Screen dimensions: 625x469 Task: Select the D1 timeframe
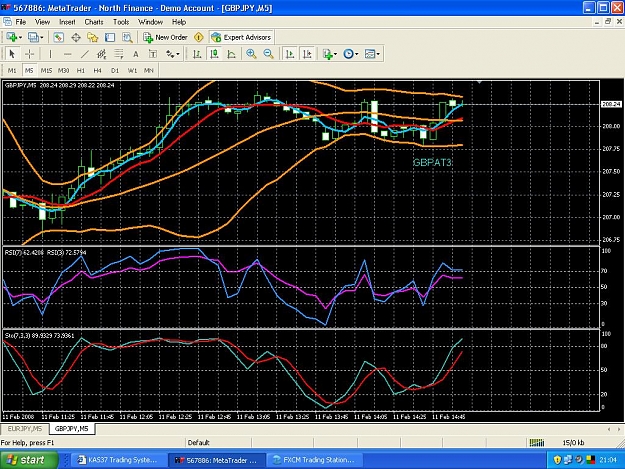pos(115,71)
